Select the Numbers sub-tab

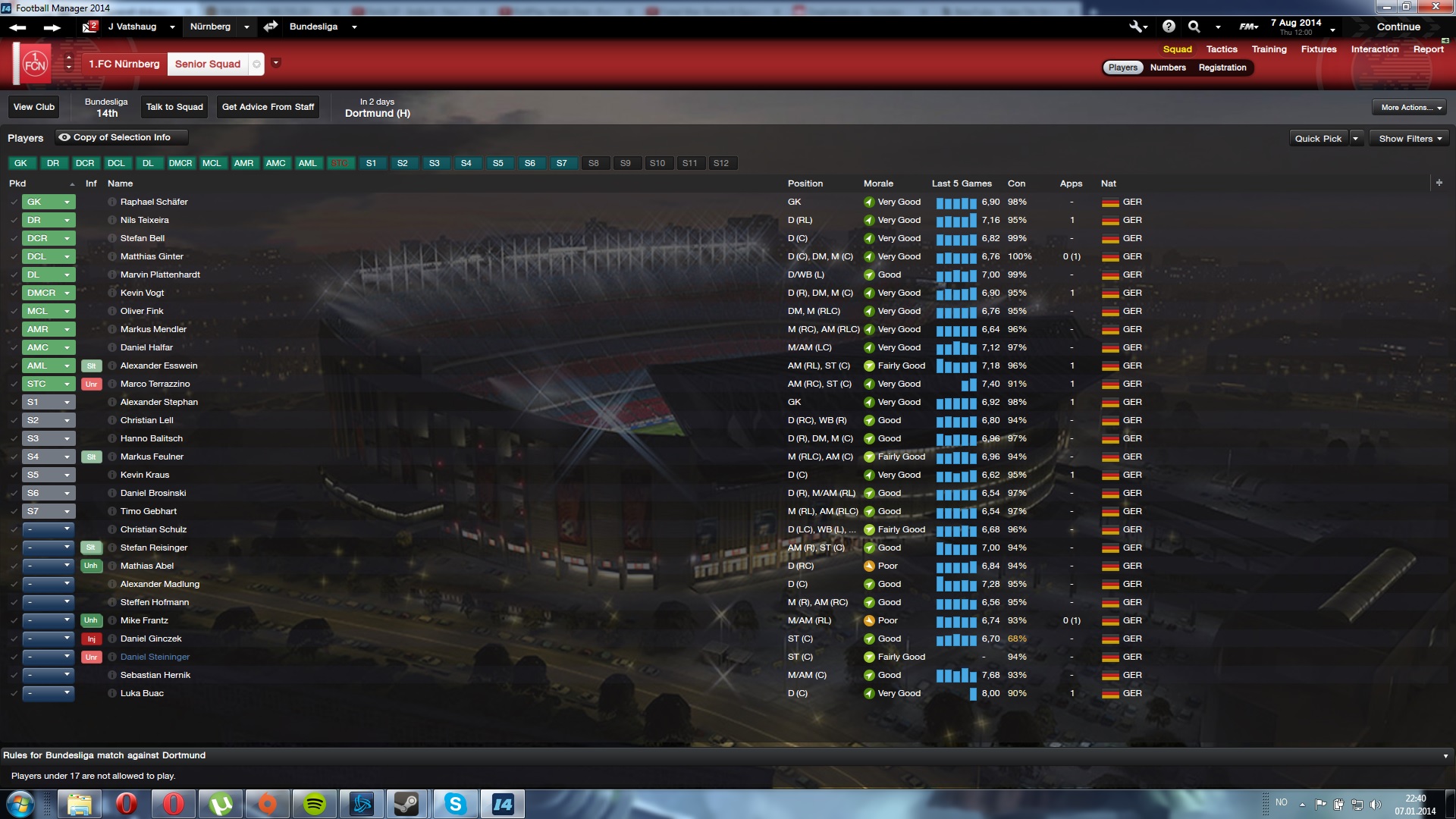1168,67
